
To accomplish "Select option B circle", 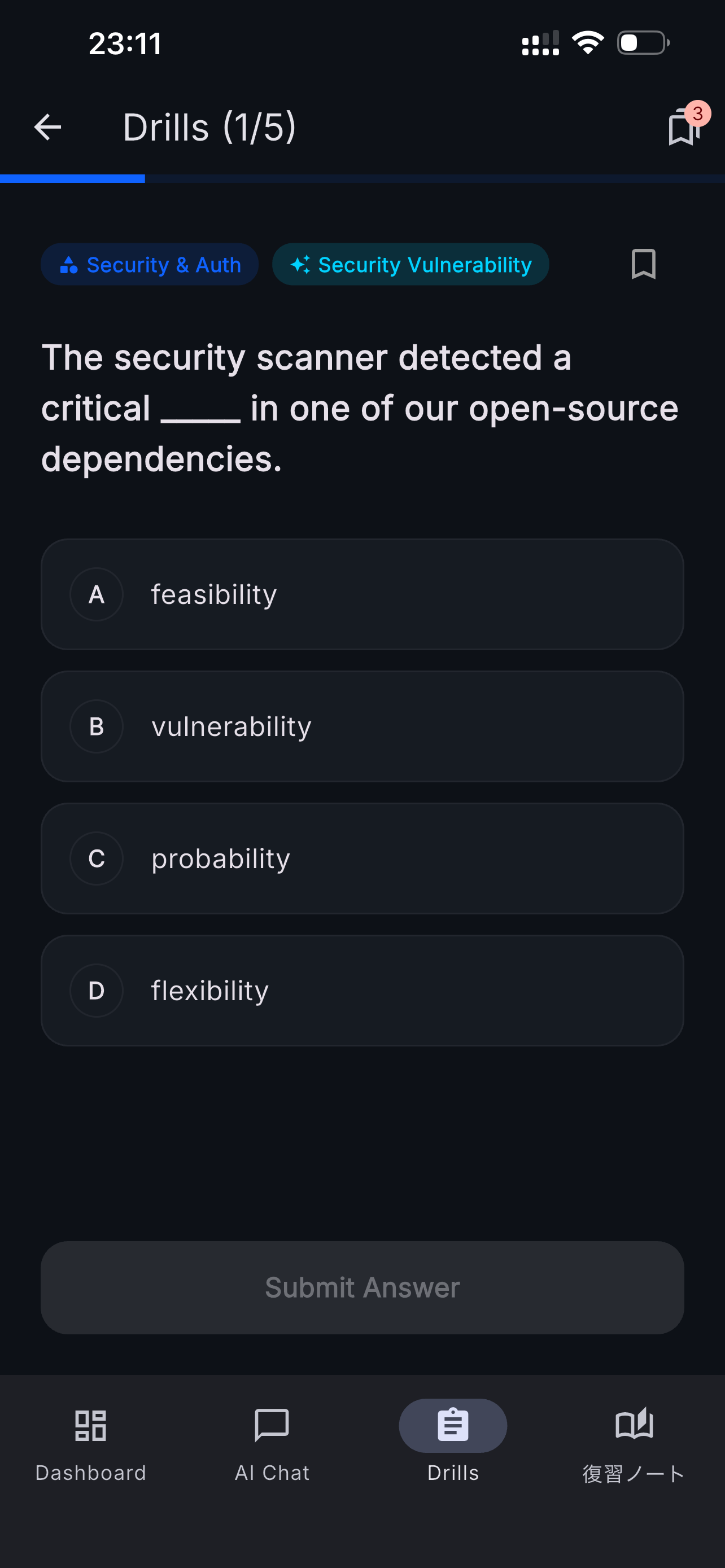I will 96,726.
